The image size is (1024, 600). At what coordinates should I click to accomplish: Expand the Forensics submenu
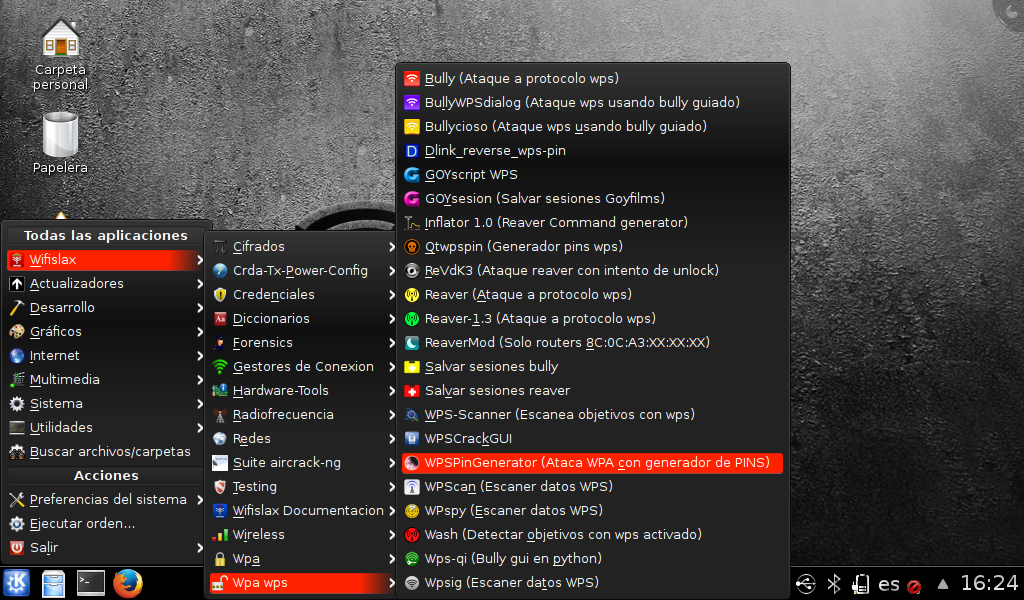click(x=304, y=343)
